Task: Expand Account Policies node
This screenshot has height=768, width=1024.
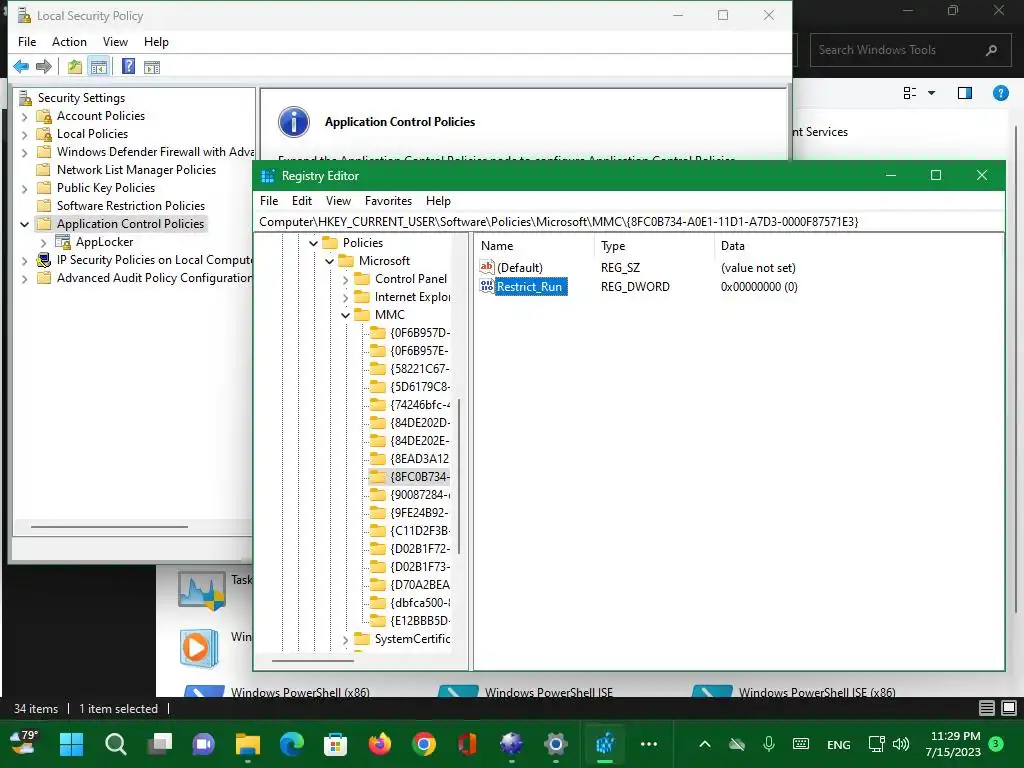Action: (x=24, y=116)
